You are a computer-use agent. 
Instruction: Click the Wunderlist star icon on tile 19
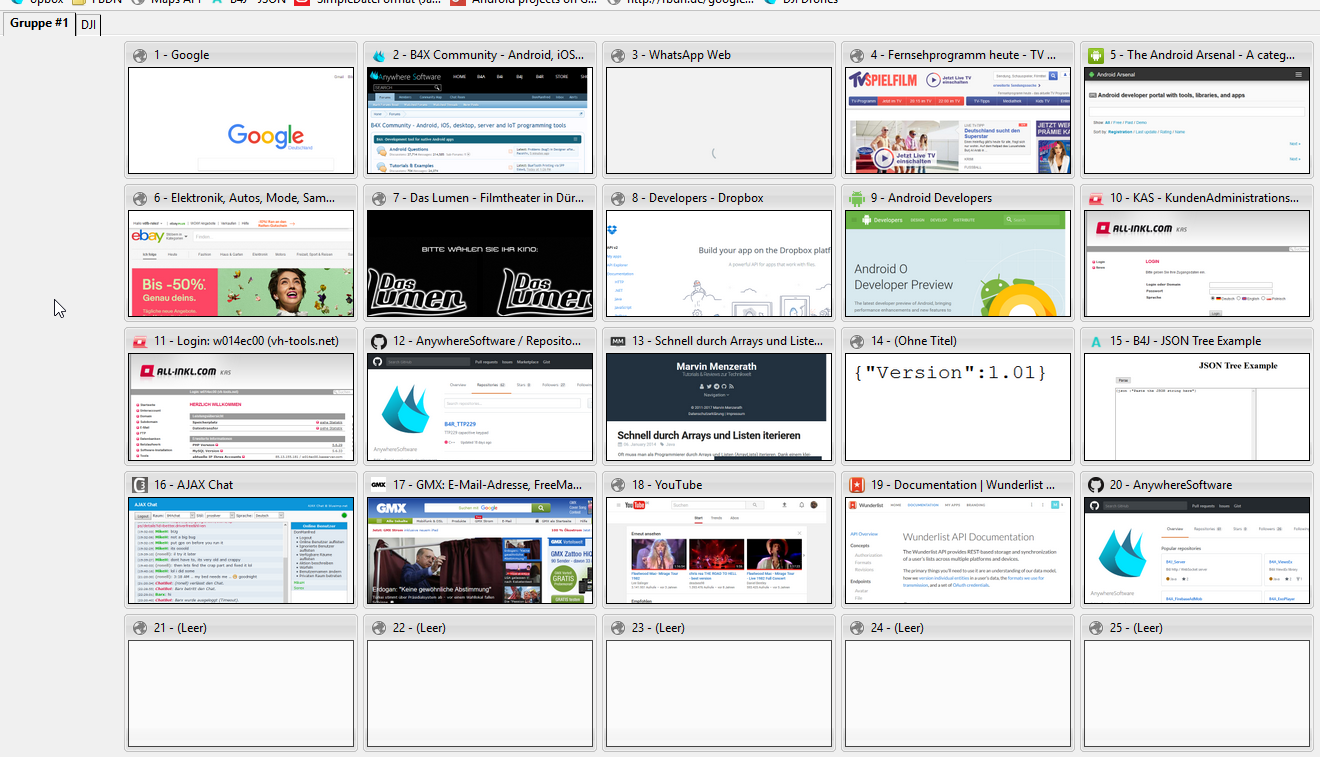pos(857,485)
